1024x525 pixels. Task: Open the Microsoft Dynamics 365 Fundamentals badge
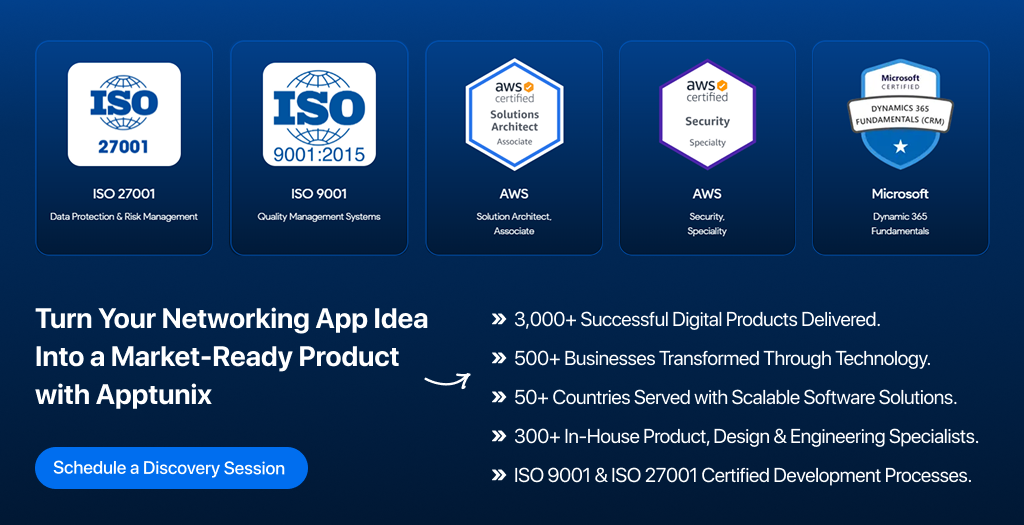pyautogui.click(x=900, y=114)
